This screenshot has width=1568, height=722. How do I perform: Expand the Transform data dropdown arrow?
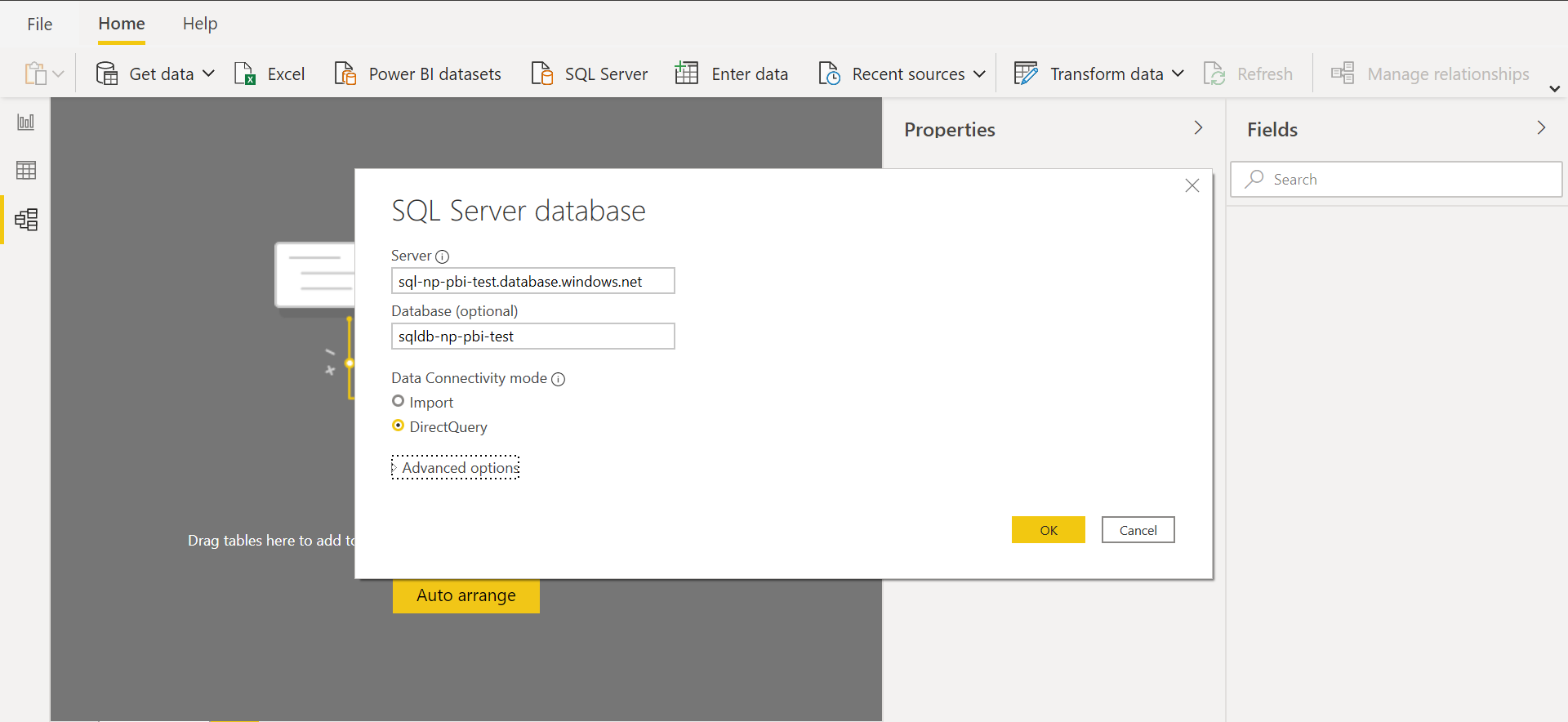tap(1178, 74)
